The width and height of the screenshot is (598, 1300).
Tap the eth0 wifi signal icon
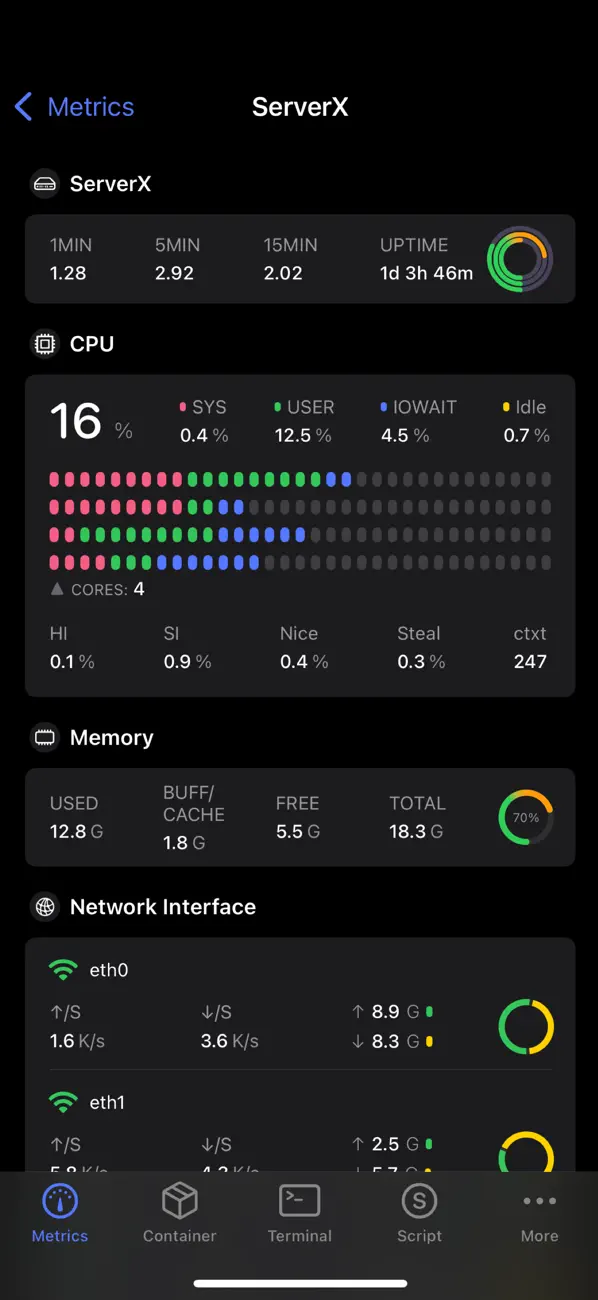pos(62,969)
